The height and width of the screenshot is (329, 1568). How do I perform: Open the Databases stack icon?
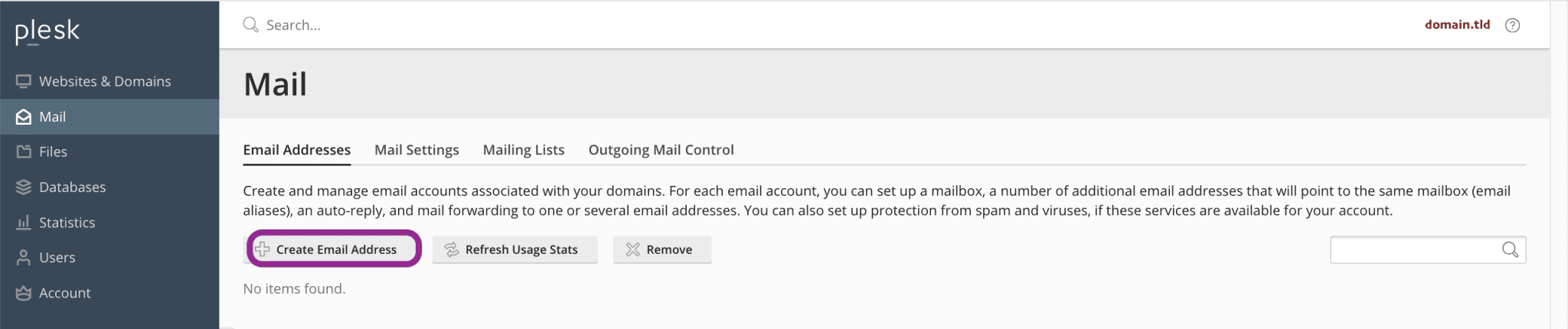[x=24, y=187]
